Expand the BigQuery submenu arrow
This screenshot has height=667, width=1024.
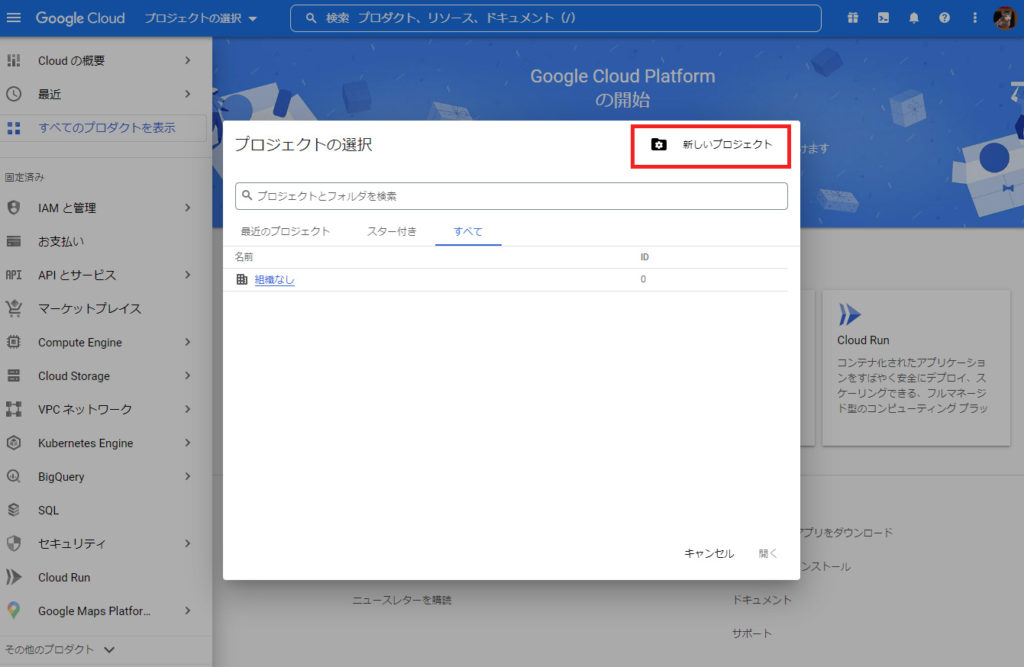click(x=187, y=476)
